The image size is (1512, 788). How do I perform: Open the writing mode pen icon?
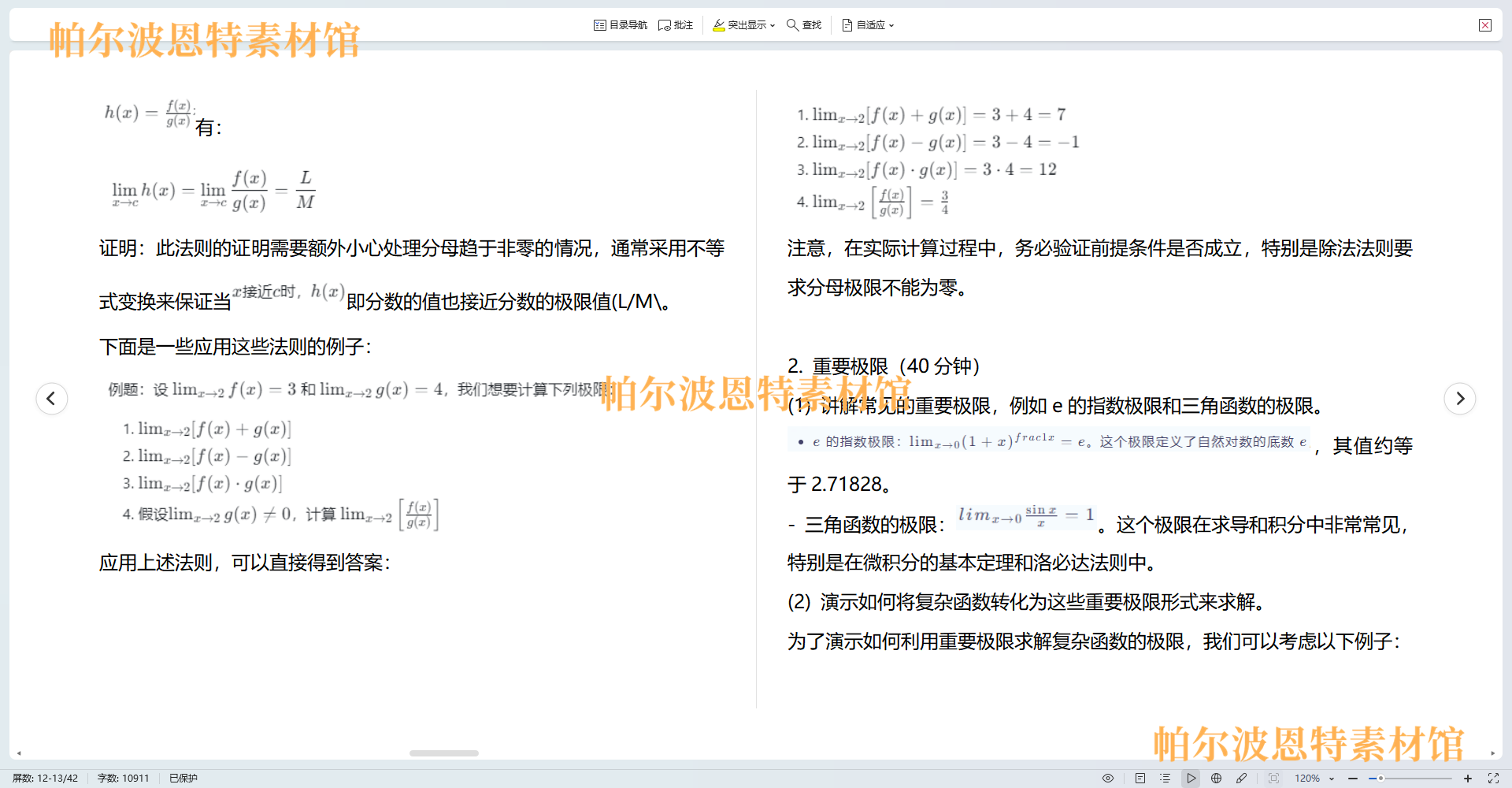coord(1242,778)
